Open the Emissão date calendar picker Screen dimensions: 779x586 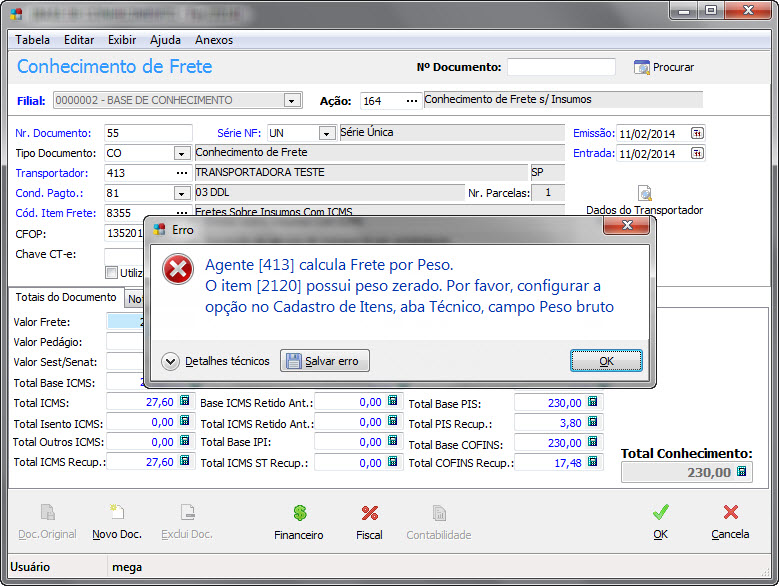pyautogui.click(x=697, y=133)
